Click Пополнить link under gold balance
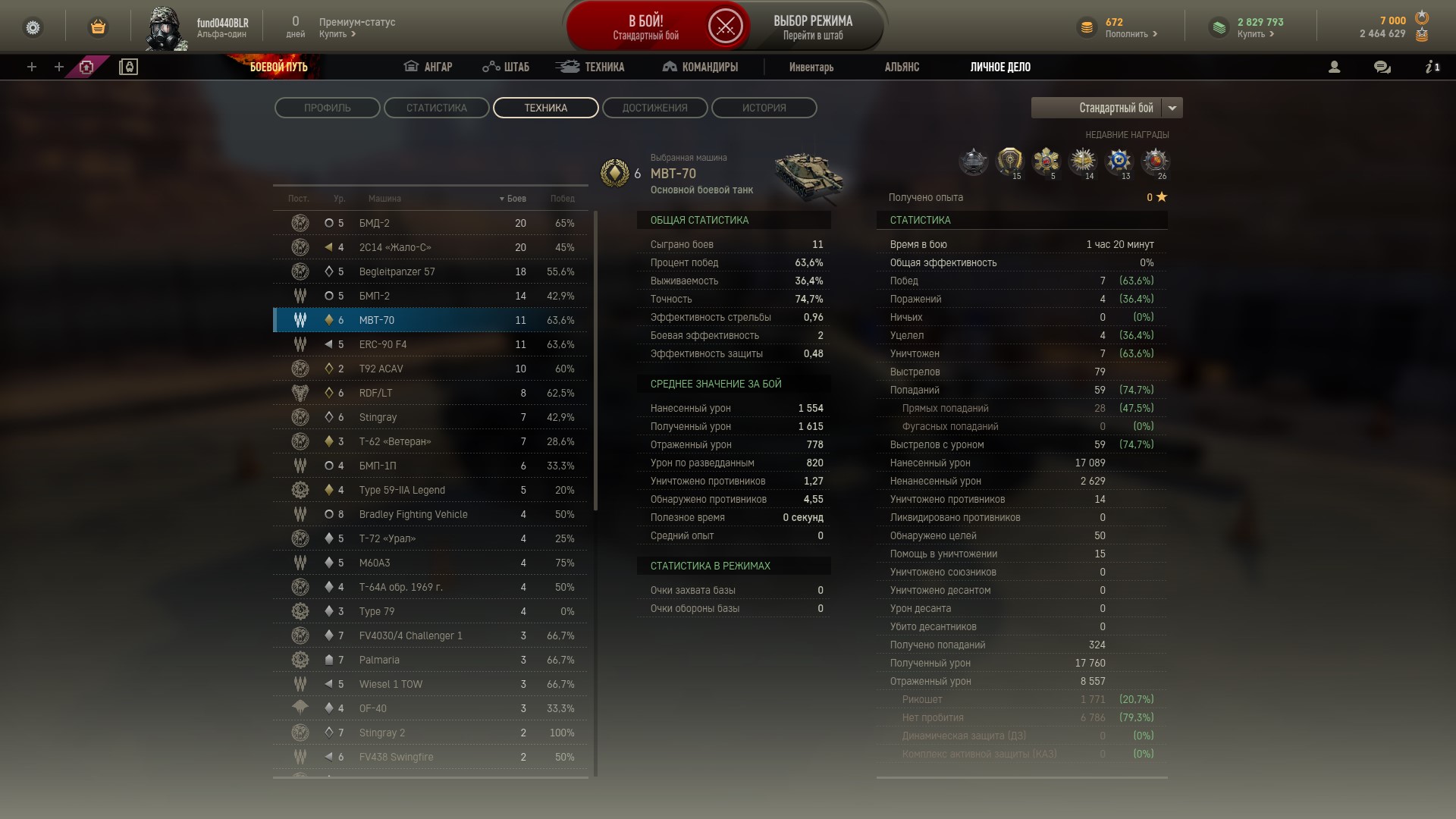This screenshot has width=1456, height=819. coord(1131,34)
